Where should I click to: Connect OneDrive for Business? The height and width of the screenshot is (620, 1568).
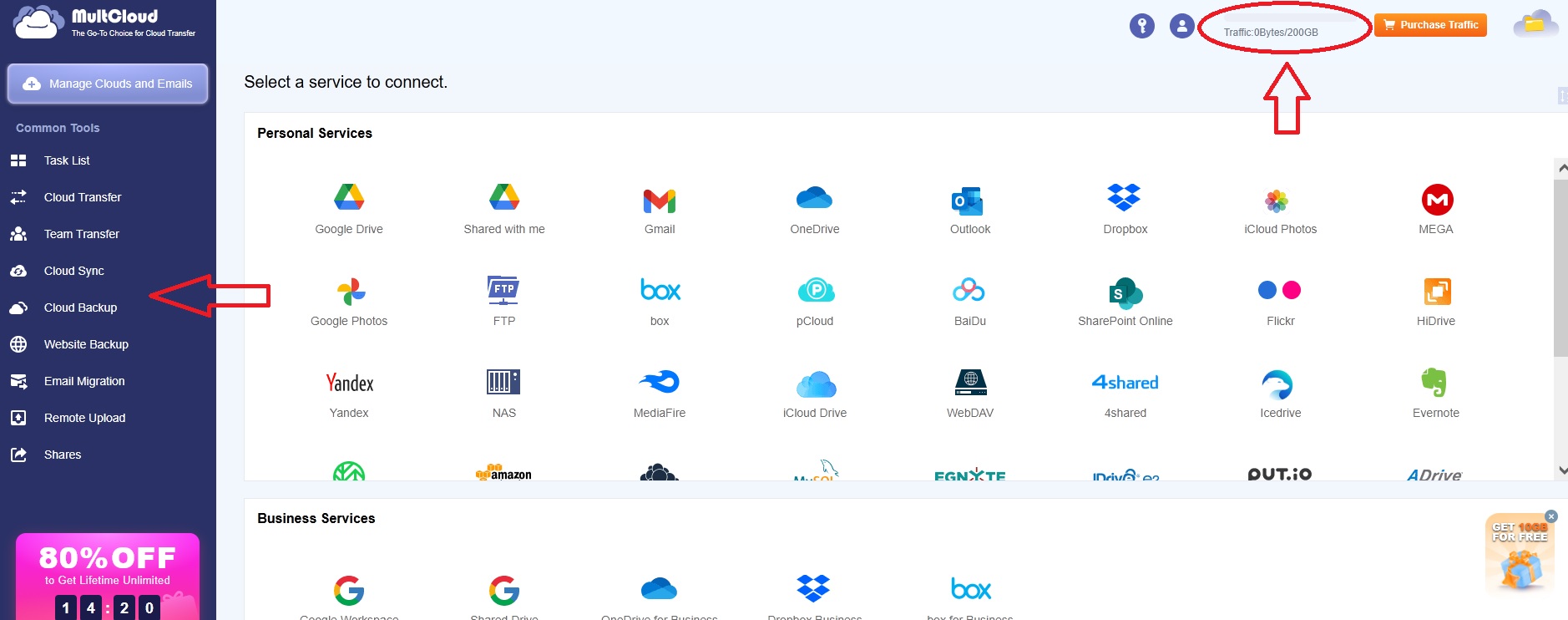pyautogui.click(x=660, y=597)
